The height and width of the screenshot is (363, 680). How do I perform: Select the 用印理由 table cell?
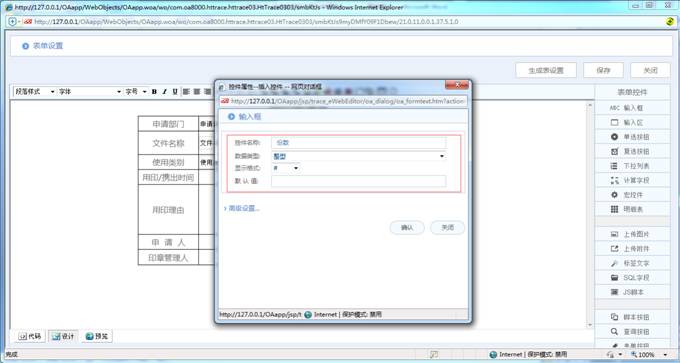click(x=168, y=210)
